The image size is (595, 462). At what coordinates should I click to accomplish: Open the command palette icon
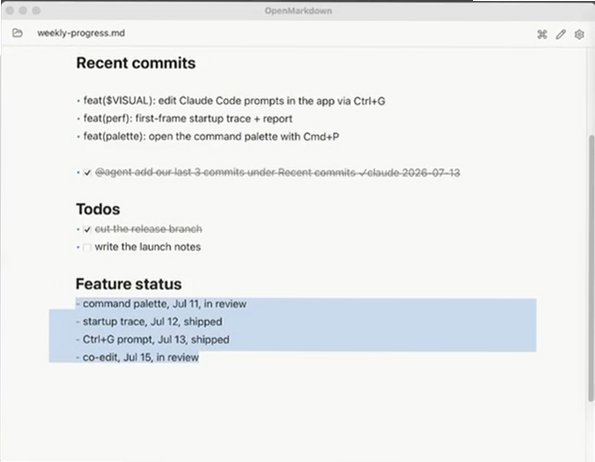coord(542,35)
